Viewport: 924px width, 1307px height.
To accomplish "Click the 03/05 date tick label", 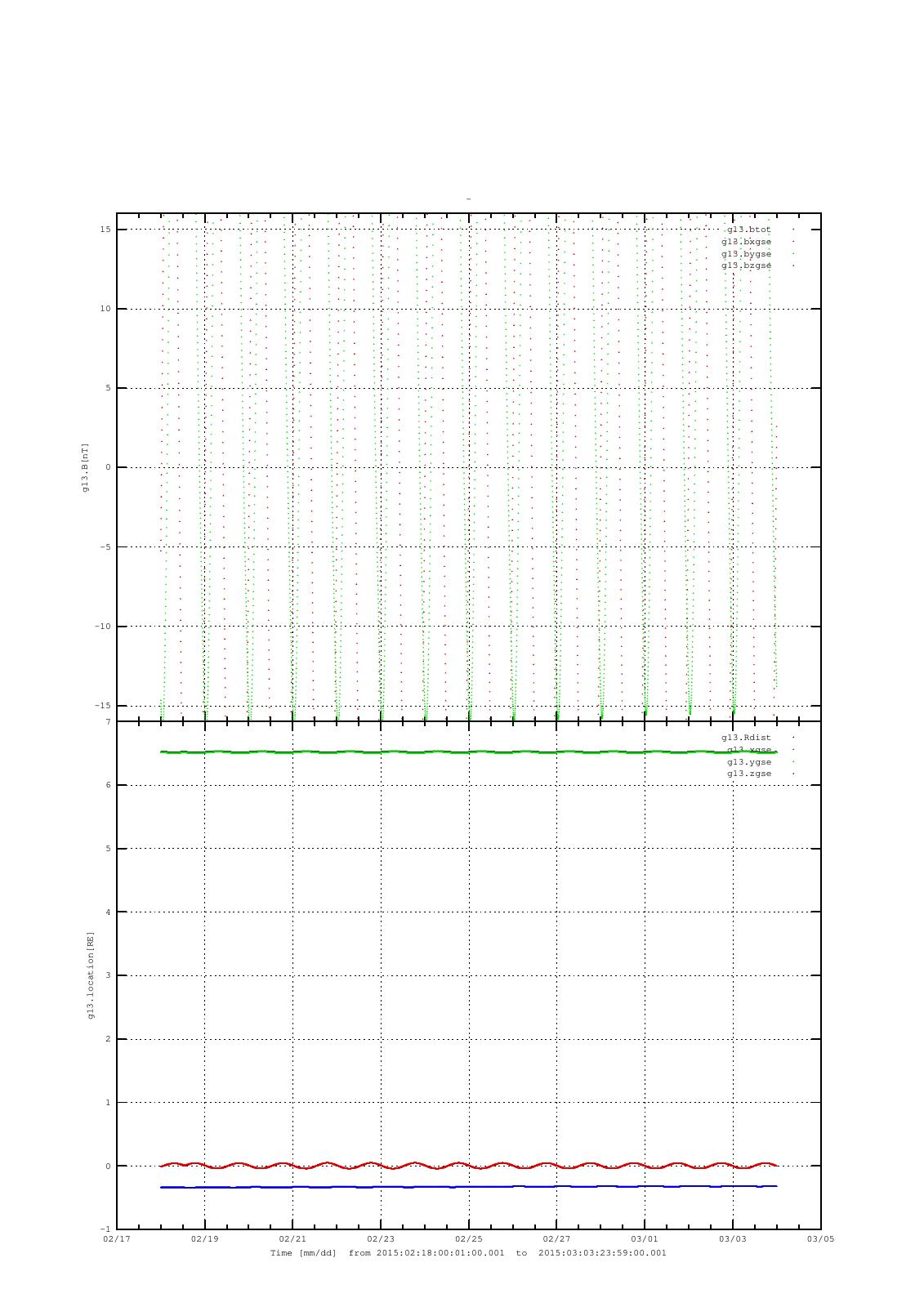I will click(x=820, y=1239).
